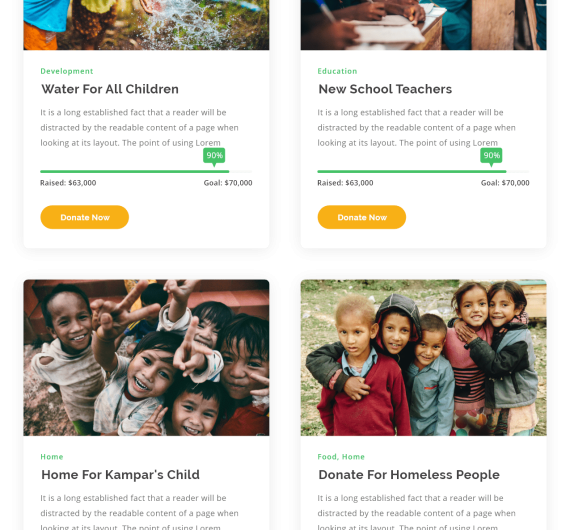Open Donate For Homeless People campaign title
The image size is (570, 530).
409,475
